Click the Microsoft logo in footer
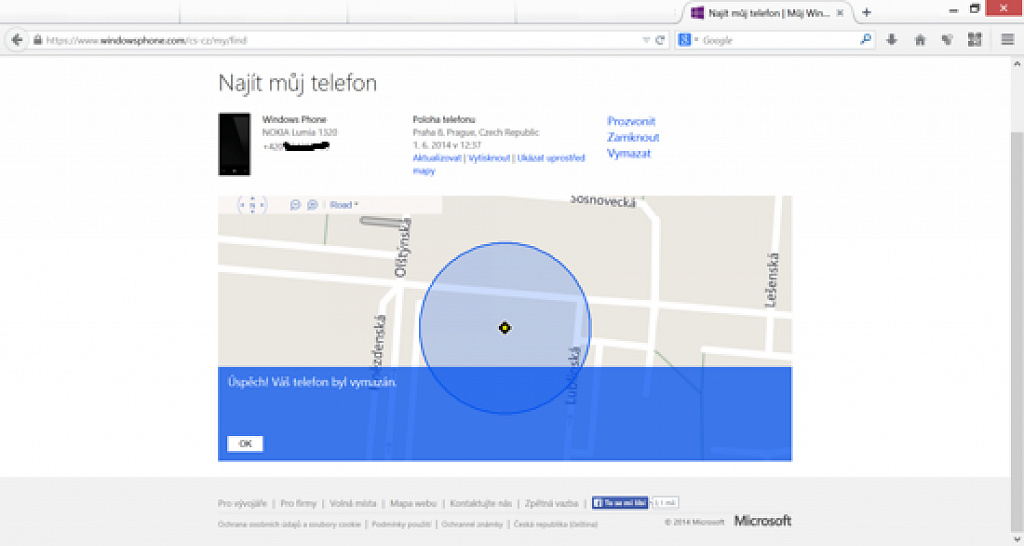Screen dimensions: 1024x546 point(763,521)
